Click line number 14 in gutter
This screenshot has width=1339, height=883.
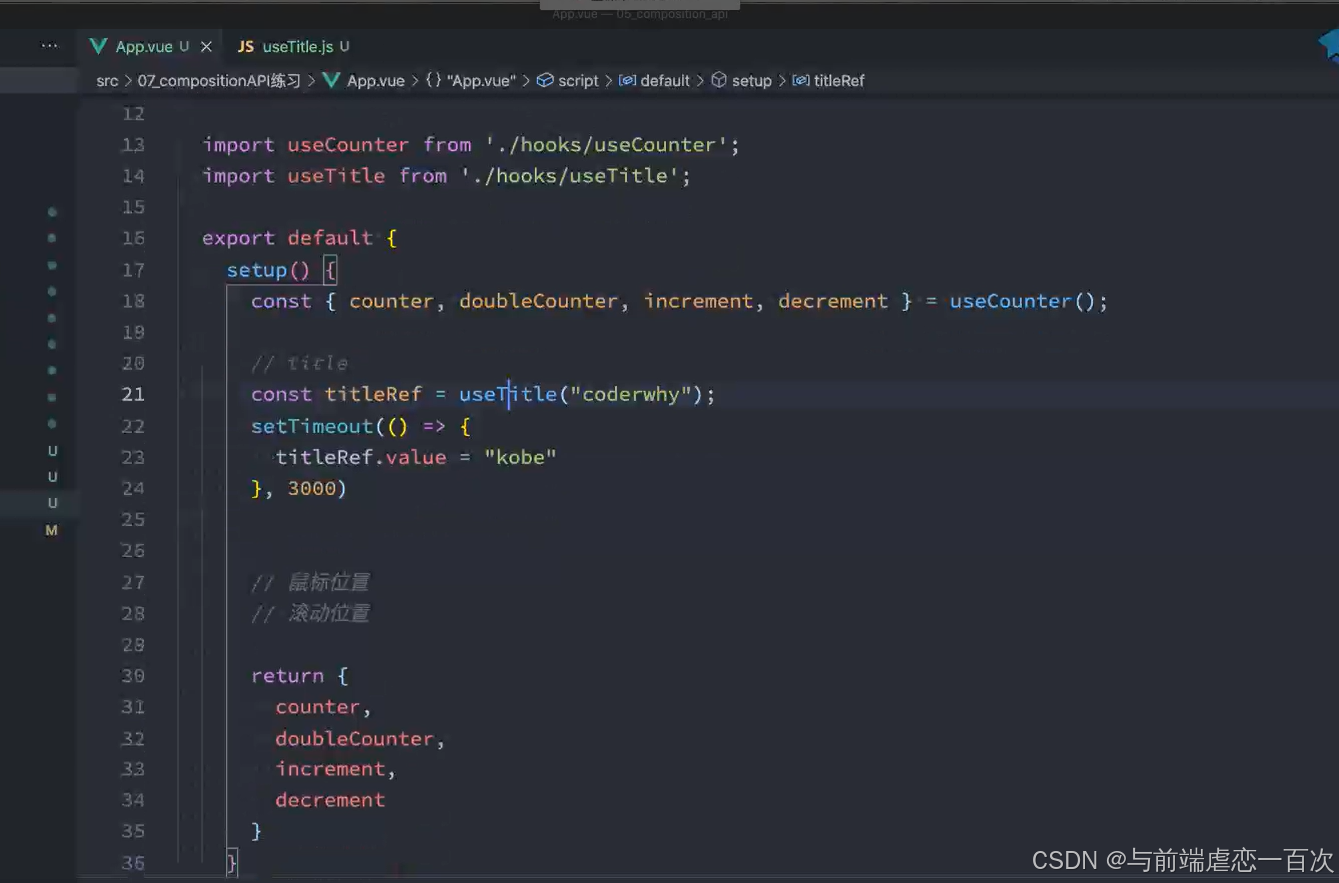(x=133, y=176)
